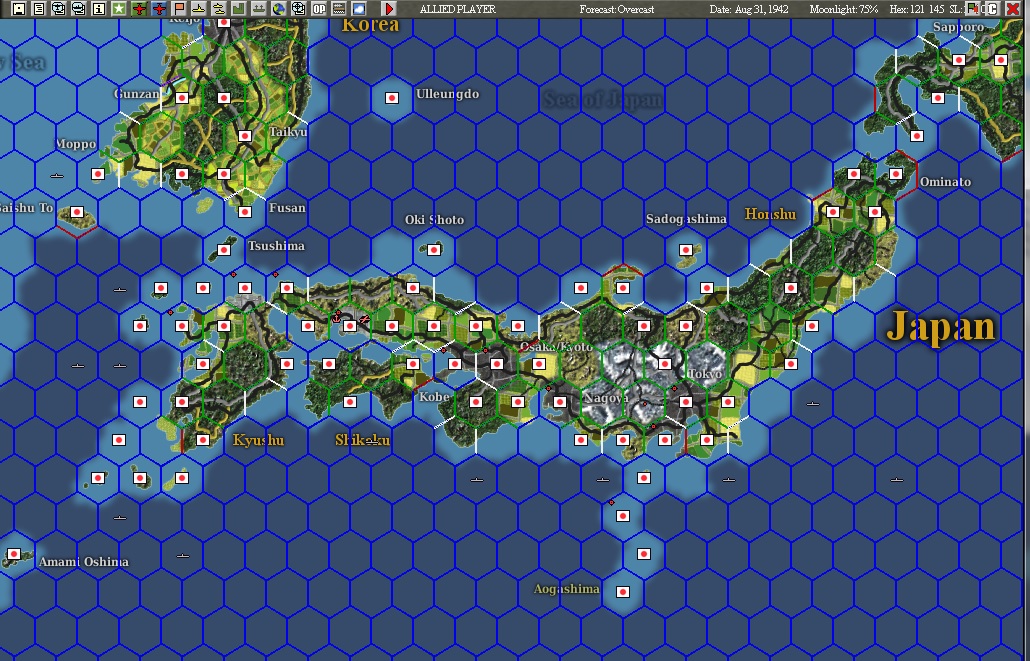The height and width of the screenshot is (661, 1030).
Task: Select the Tsushima base flag
Action: (224, 250)
